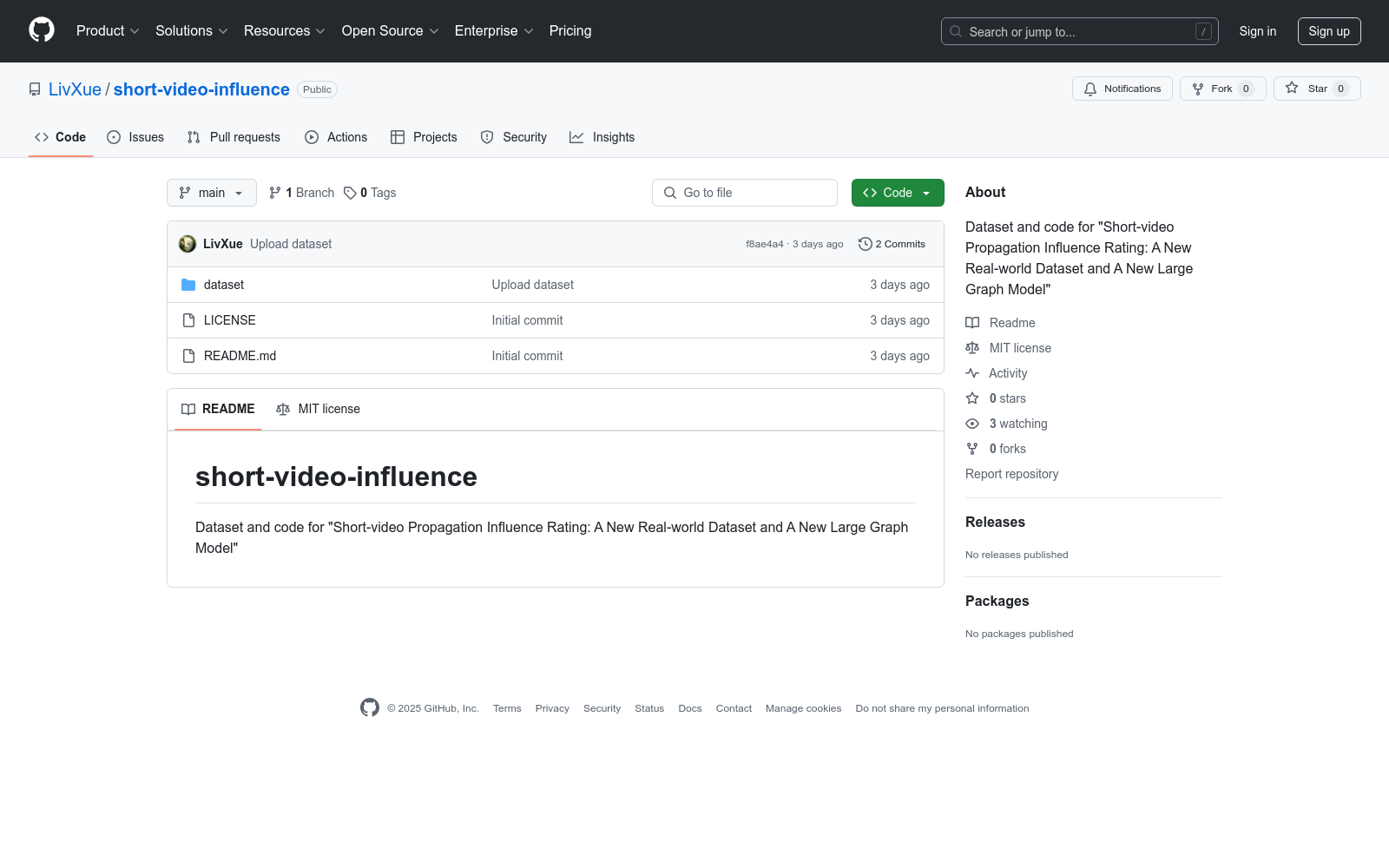Image resolution: width=1389 pixels, height=868 pixels.
Task: Switch to the Actions tab
Action: coord(336,137)
